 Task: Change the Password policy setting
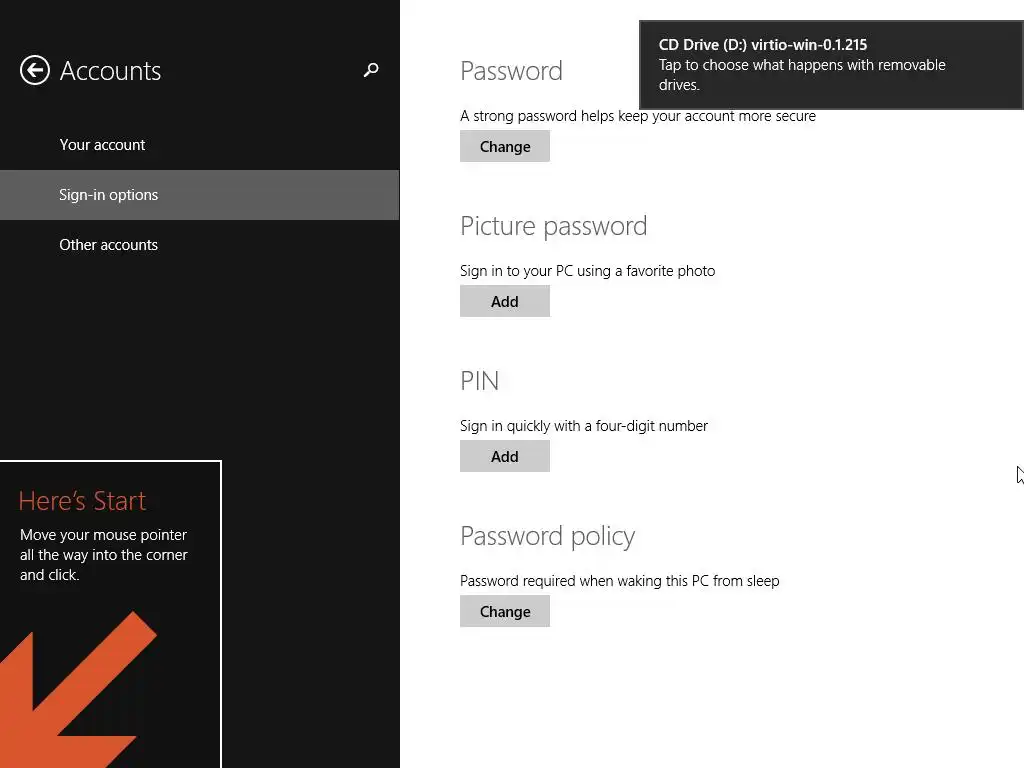pos(504,611)
